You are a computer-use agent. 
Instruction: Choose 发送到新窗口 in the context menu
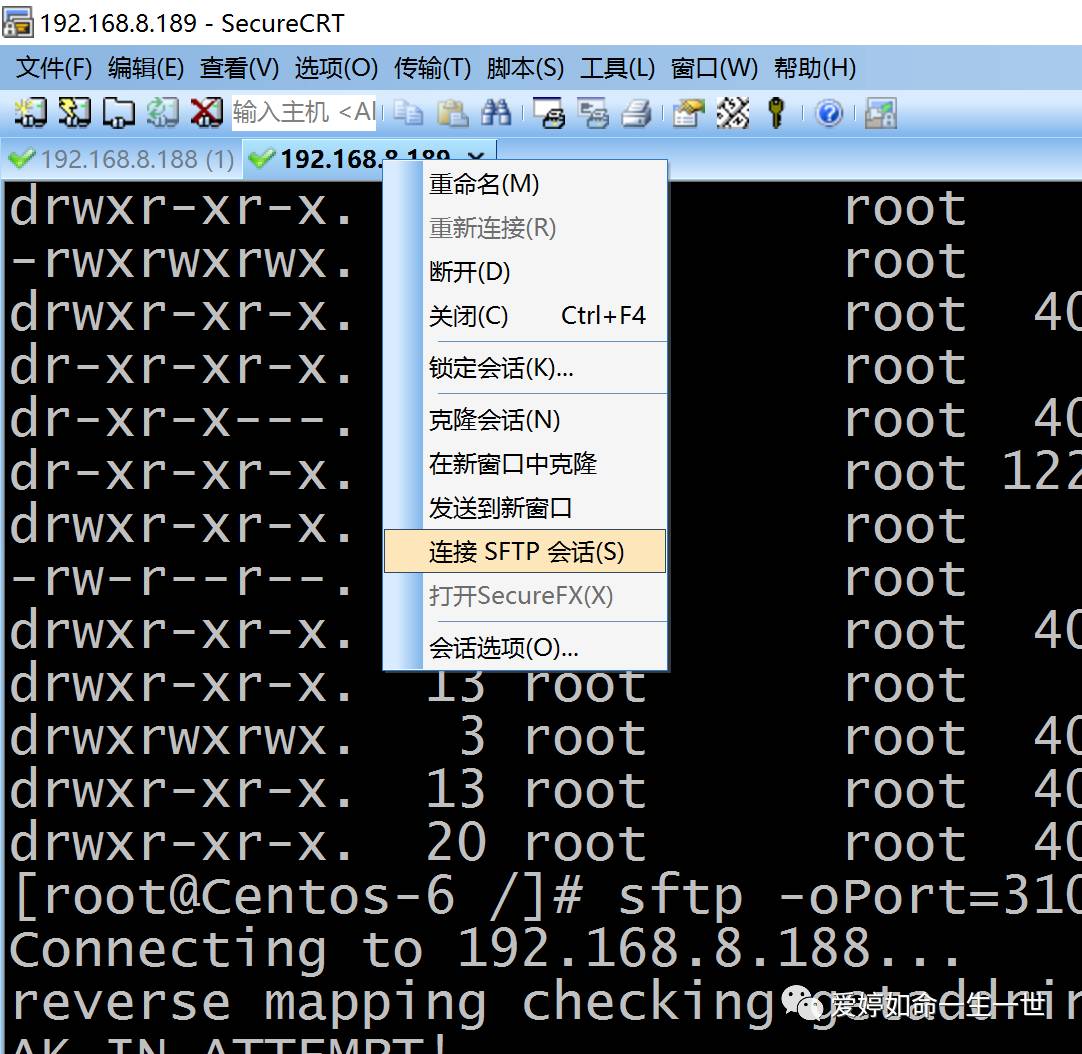coord(526,508)
